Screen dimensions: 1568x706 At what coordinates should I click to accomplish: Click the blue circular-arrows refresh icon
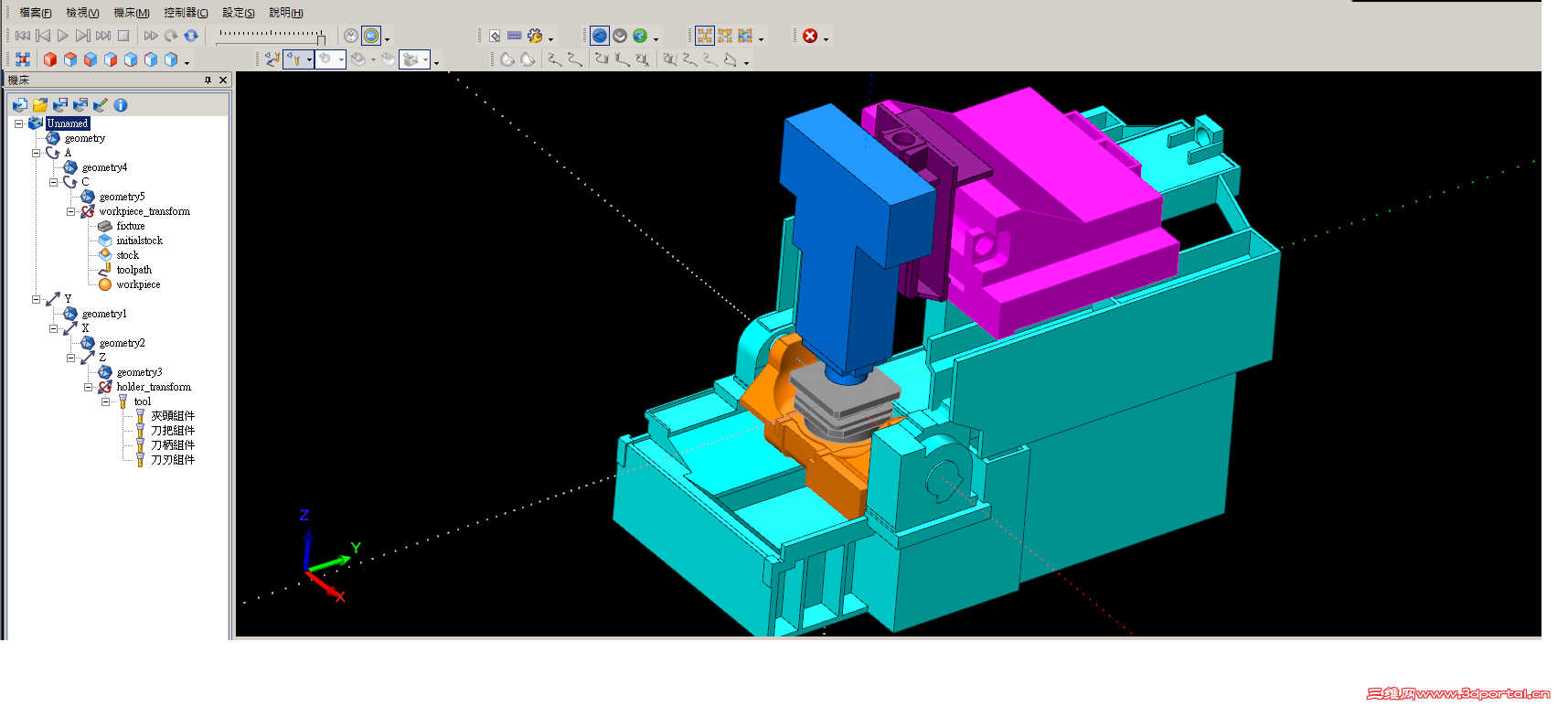pos(191,36)
